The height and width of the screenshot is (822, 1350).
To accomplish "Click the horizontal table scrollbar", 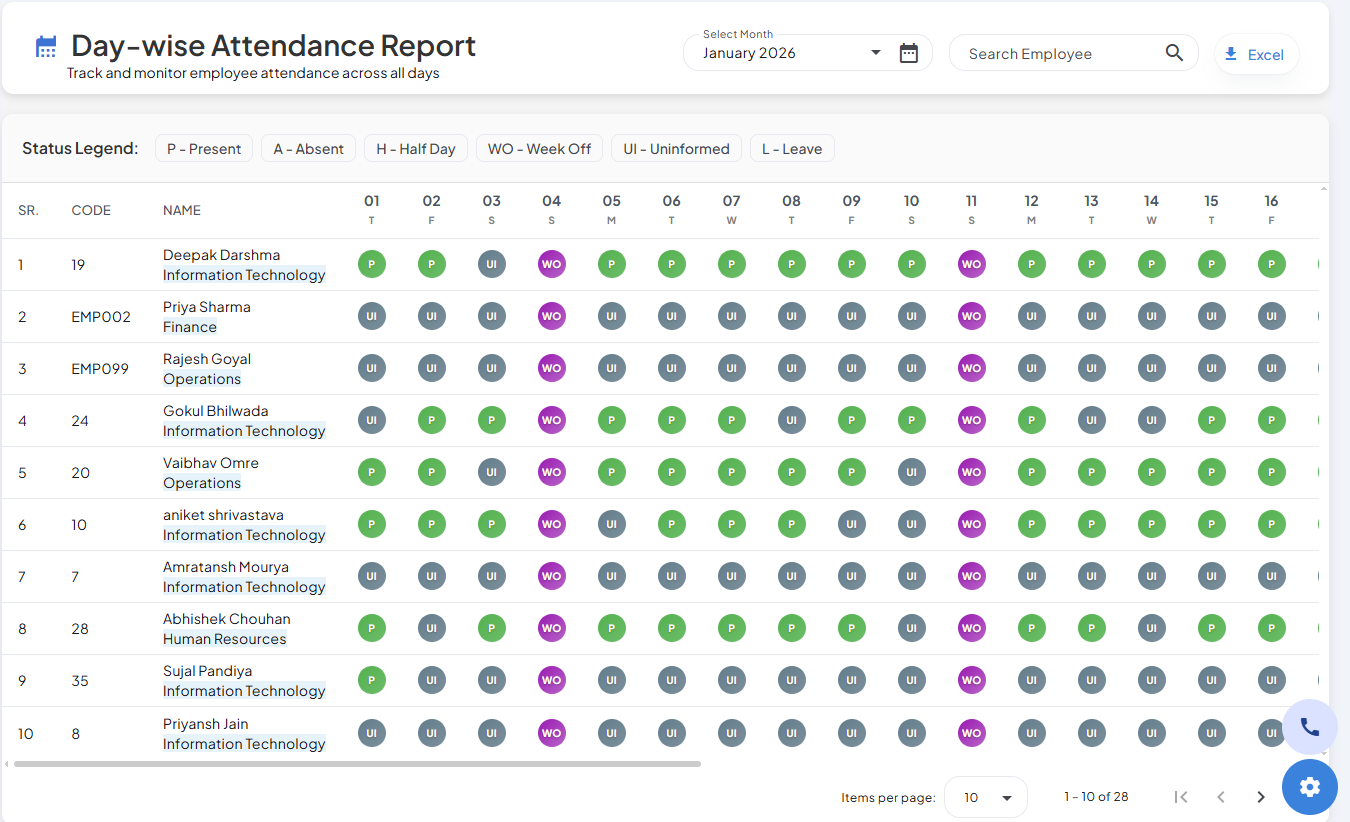I will pyautogui.click(x=357, y=764).
